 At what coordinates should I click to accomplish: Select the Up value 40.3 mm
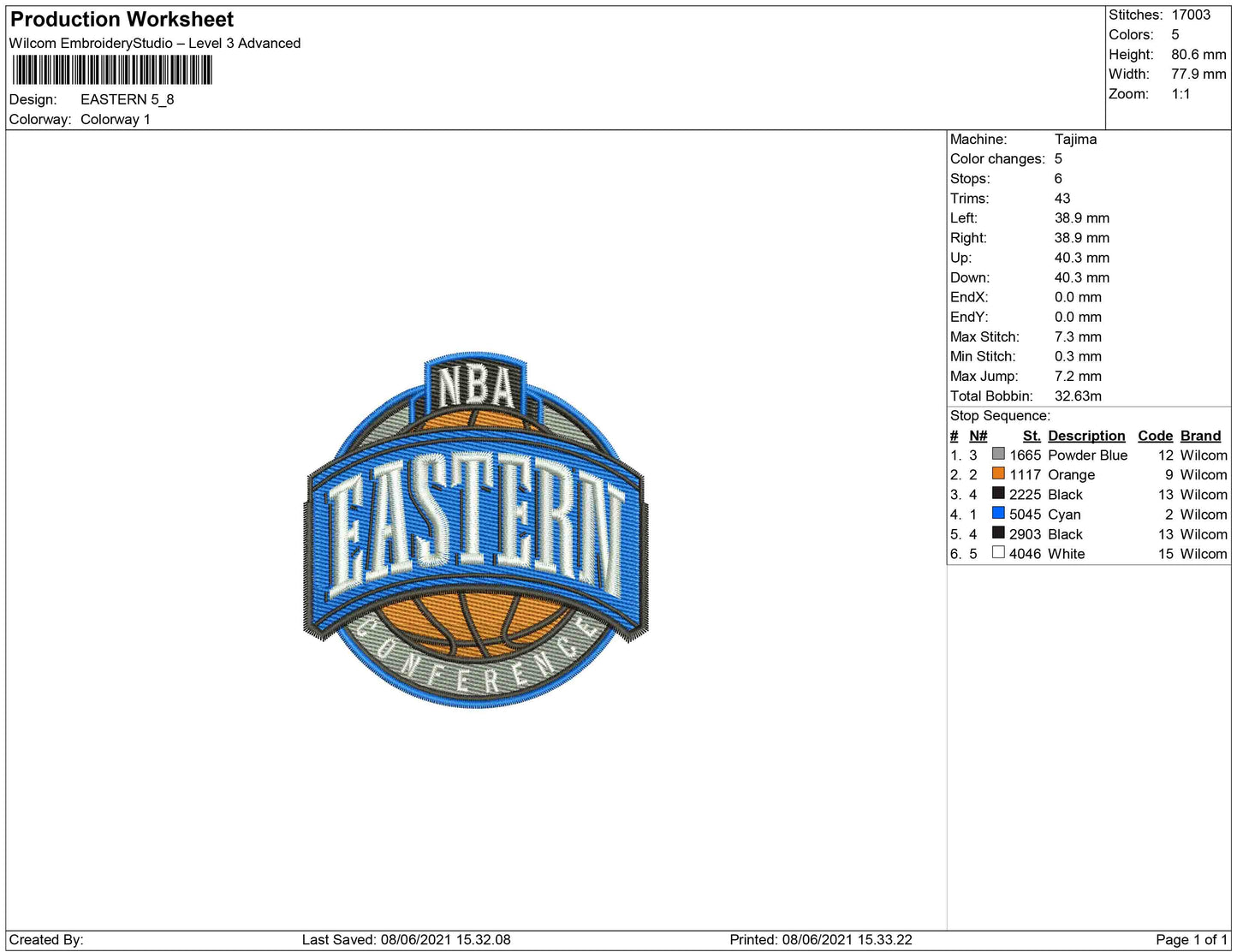pos(1082,258)
